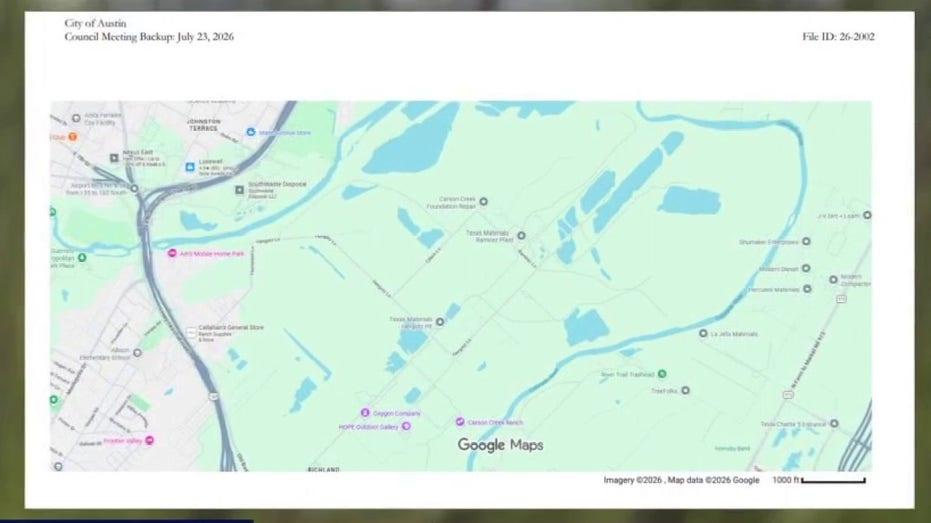Image resolution: width=931 pixels, height=523 pixels.
Task: Click the Airport Blvd ramp pin
Action: [134, 189]
